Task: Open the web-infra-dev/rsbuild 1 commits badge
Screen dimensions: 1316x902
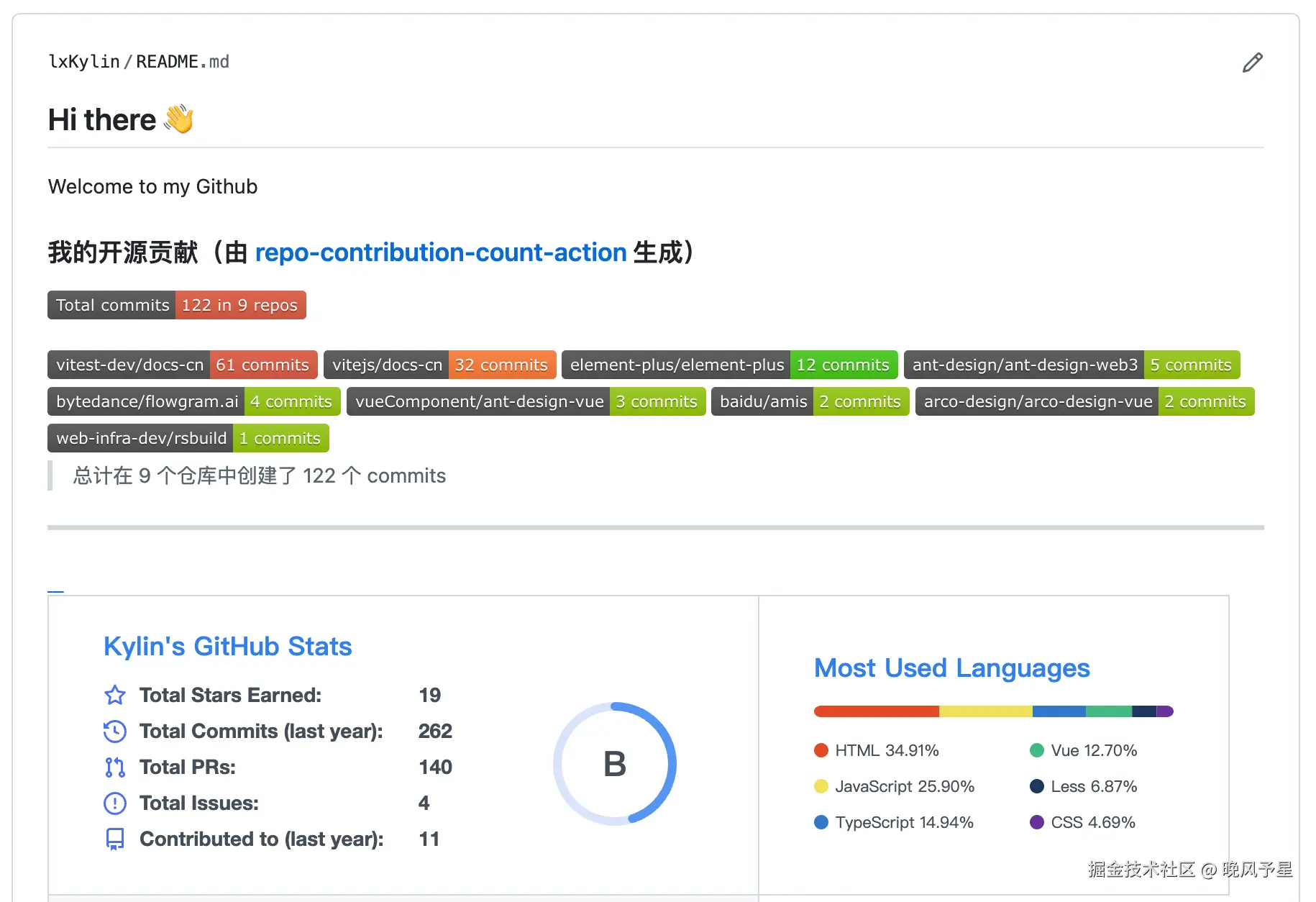Action: pos(188,438)
